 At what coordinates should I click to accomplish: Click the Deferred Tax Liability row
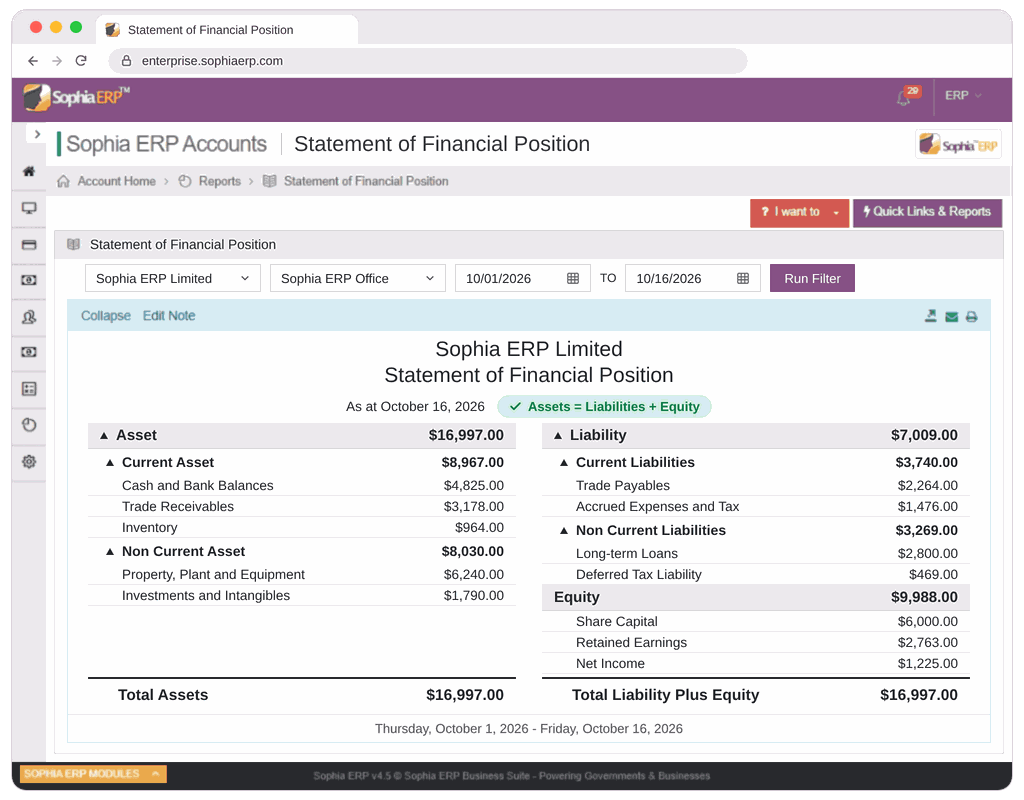click(x=756, y=574)
